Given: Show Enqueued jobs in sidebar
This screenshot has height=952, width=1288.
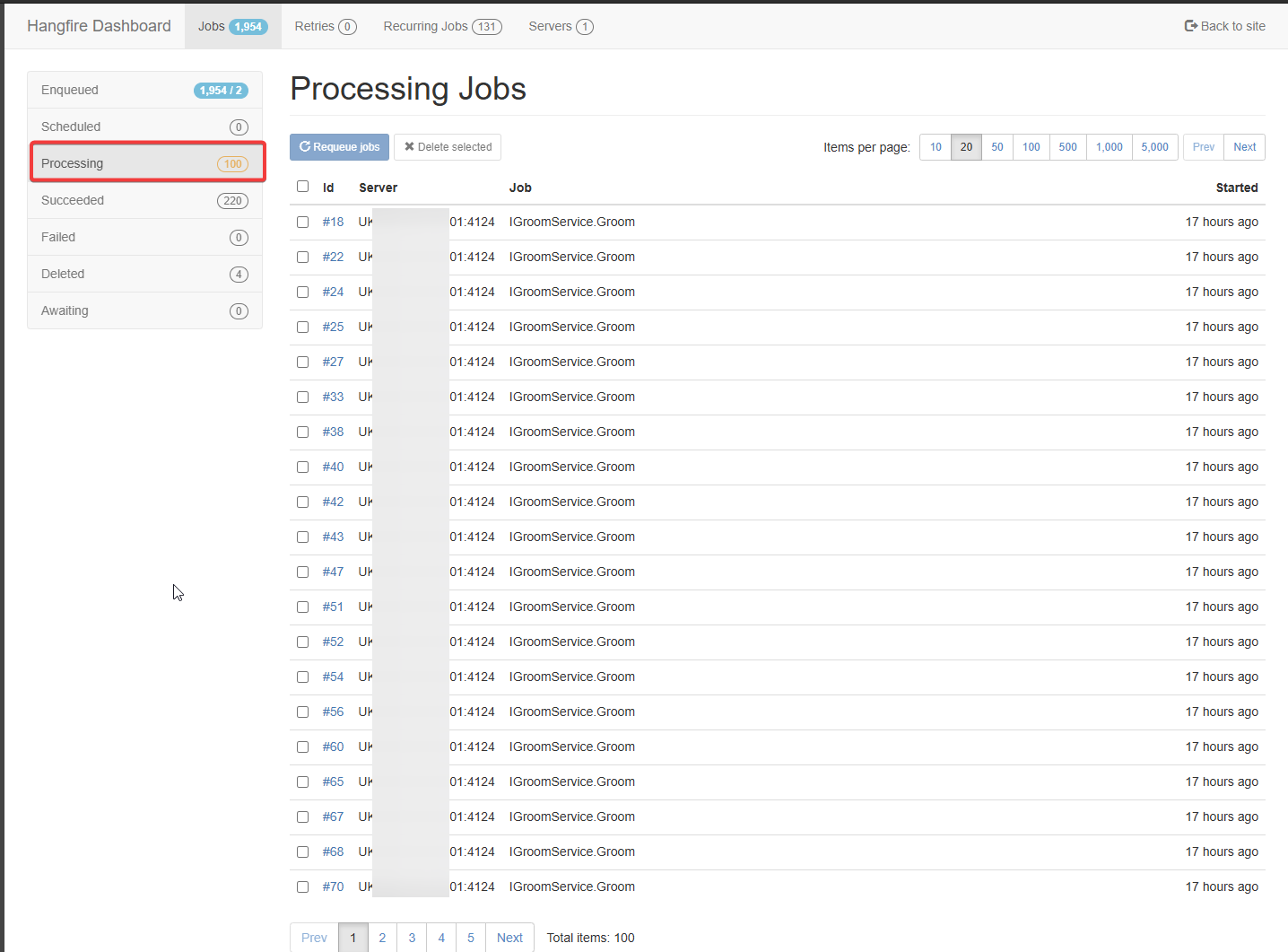Looking at the screenshot, I should (144, 90).
